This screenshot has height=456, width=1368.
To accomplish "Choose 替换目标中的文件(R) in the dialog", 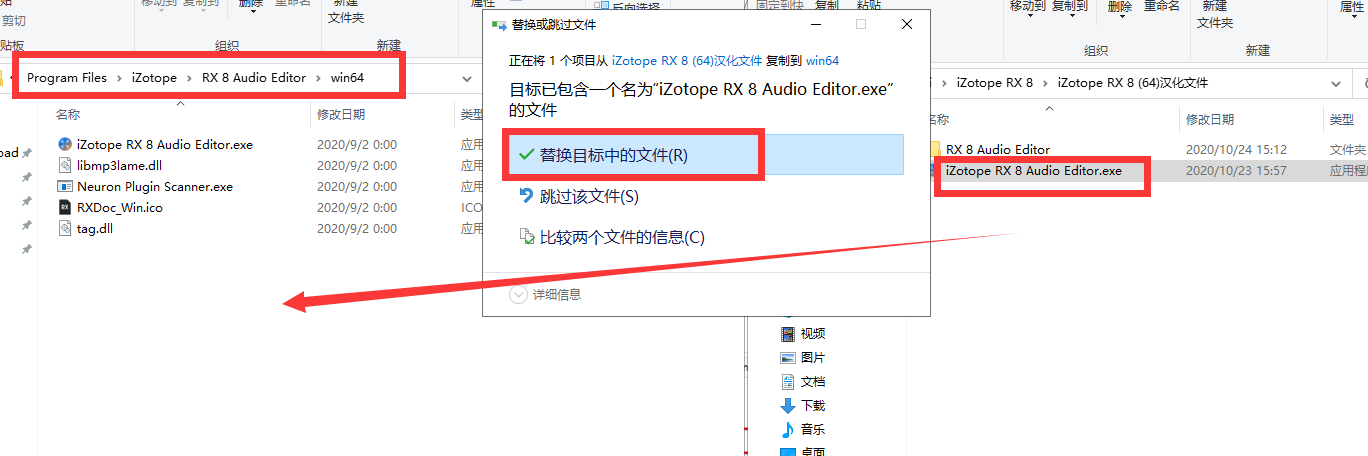I will pos(703,155).
